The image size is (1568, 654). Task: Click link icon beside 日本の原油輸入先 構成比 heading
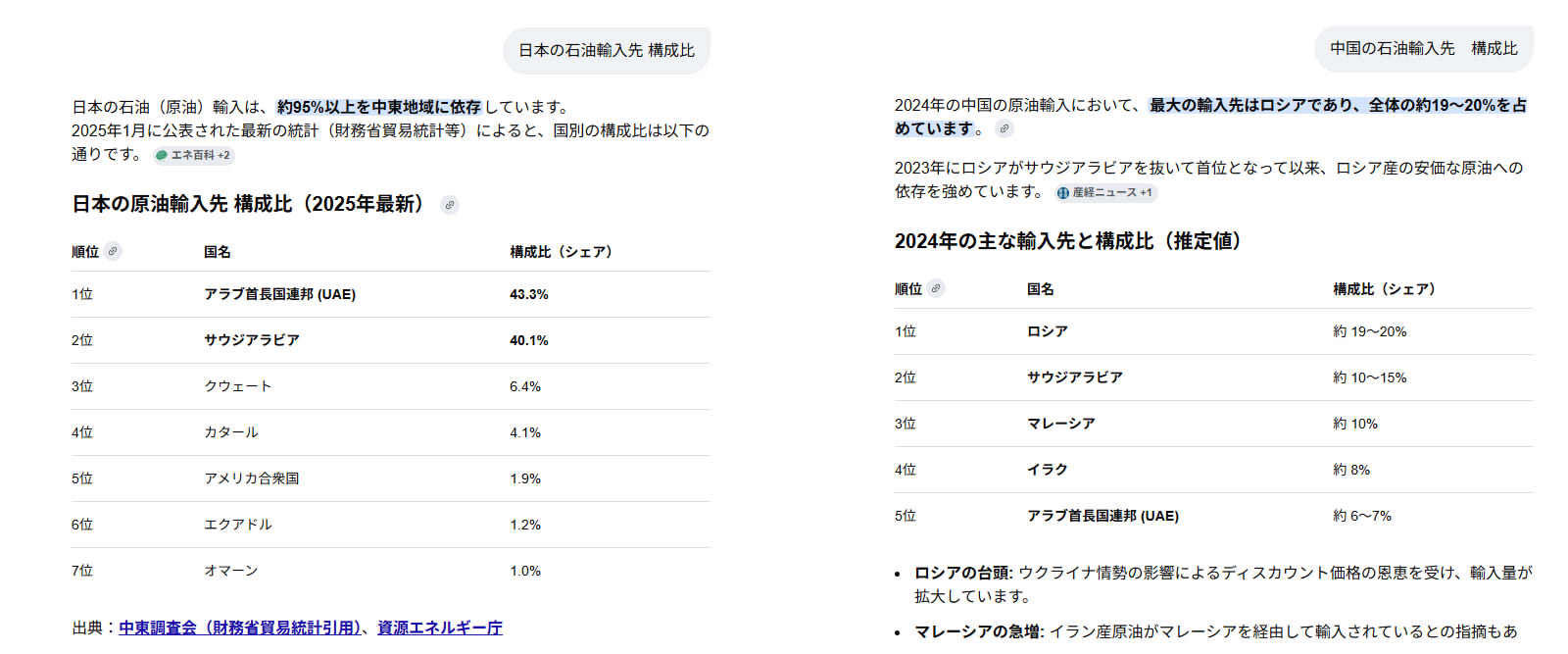point(450,205)
